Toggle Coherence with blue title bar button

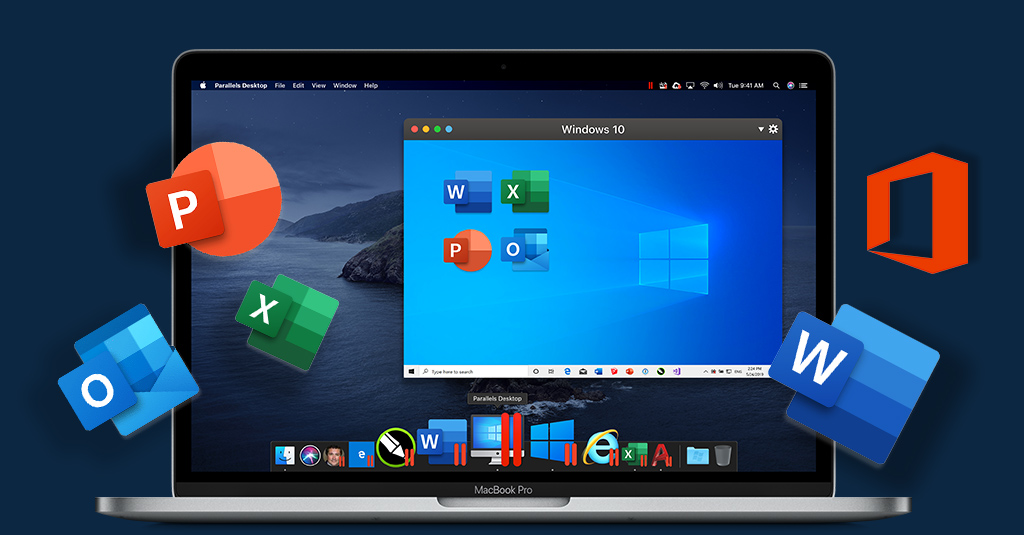click(x=449, y=129)
